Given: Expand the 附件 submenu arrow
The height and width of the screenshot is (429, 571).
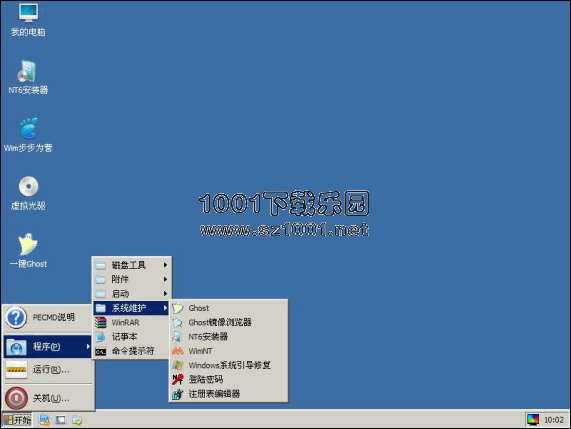Looking at the screenshot, I should (165, 279).
